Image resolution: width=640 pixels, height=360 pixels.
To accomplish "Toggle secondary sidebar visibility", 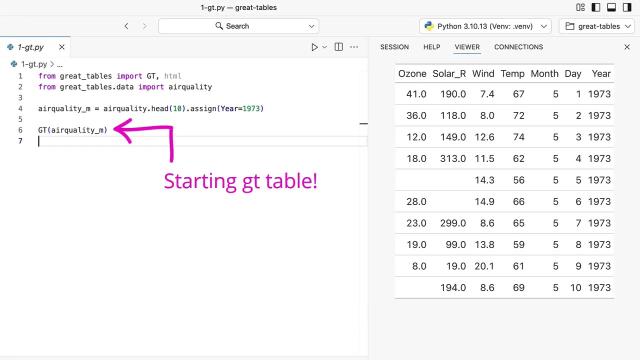I will pos(627,7).
